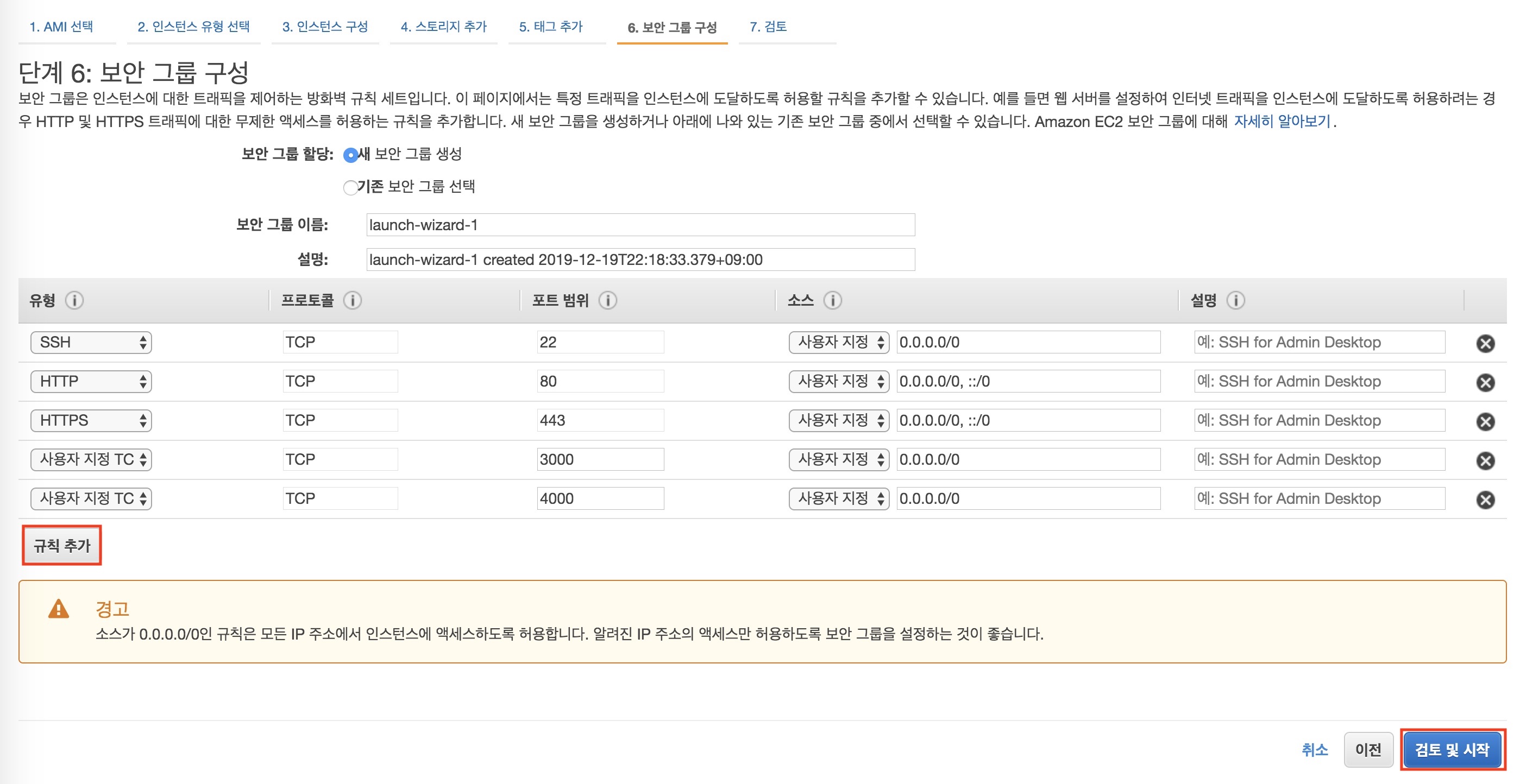Delete the SSH port 22 rule
Viewport: 1520px width, 784px height.
point(1485,343)
